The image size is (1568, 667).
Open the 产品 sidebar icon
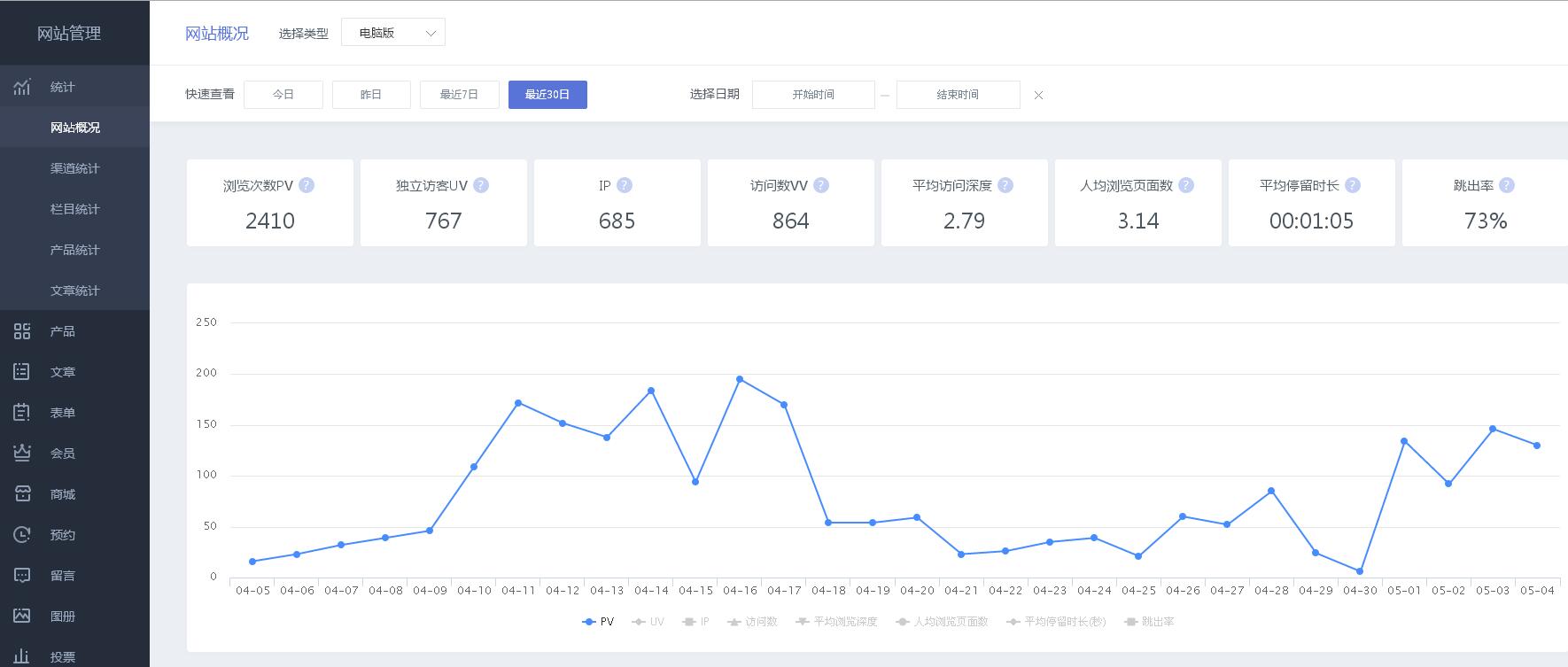pos(22,331)
